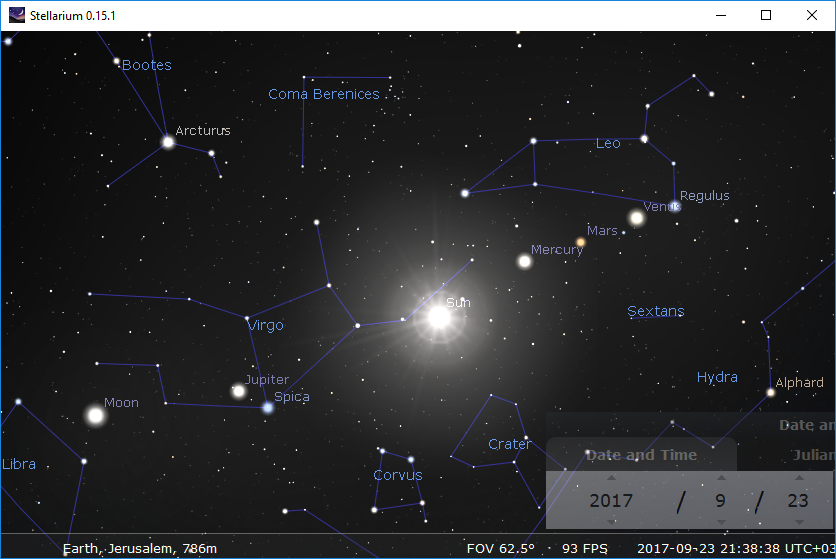Maximize the Stellarium window
Screen dimensions: 836x559
(766, 15)
